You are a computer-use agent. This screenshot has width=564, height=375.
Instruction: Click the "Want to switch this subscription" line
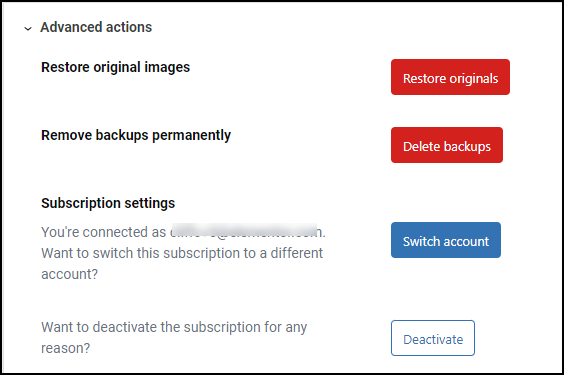point(182,253)
